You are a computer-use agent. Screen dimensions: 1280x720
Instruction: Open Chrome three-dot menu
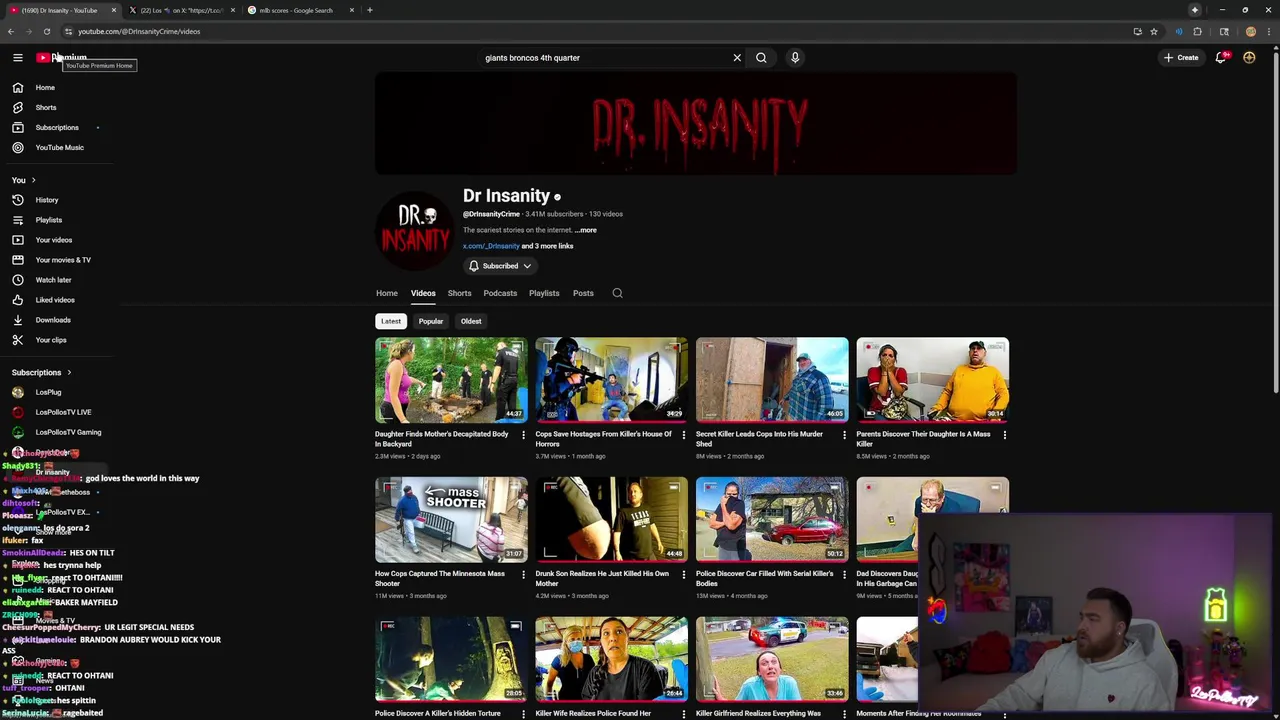click(x=1267, y=31)
